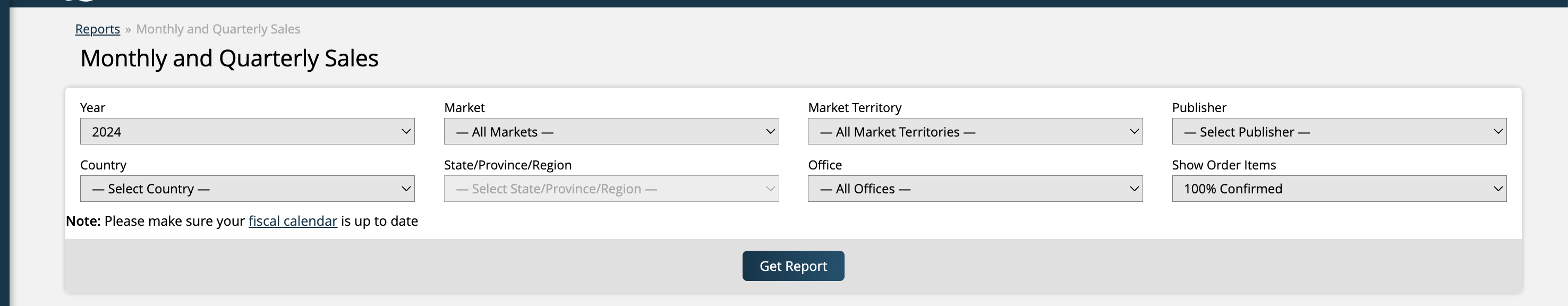This screenshot has height=306, width=1568.
Task: Click the Publisher field label
Action: click(1198, 108)
